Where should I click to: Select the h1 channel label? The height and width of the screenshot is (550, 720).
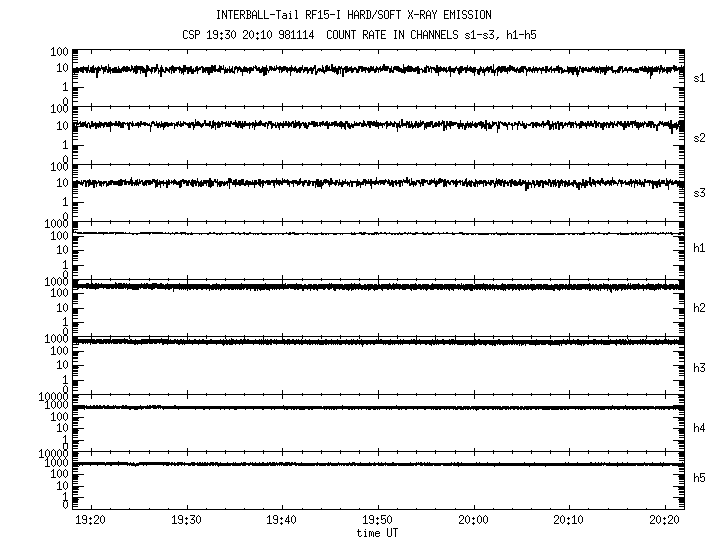(x=700, y=248)
